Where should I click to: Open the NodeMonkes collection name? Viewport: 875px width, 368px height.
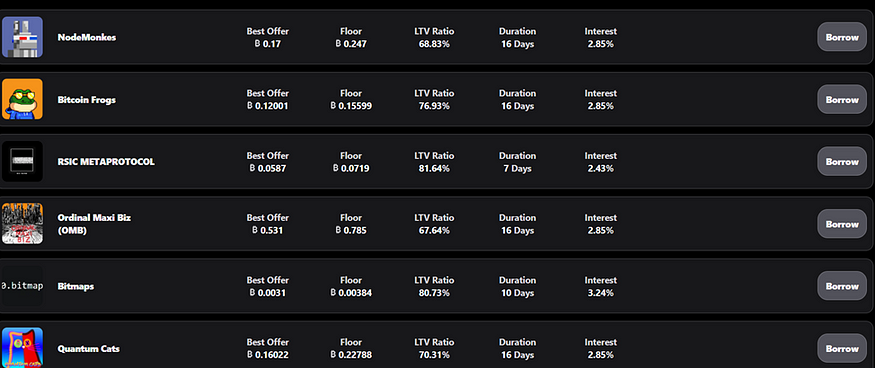pos(86,37)
